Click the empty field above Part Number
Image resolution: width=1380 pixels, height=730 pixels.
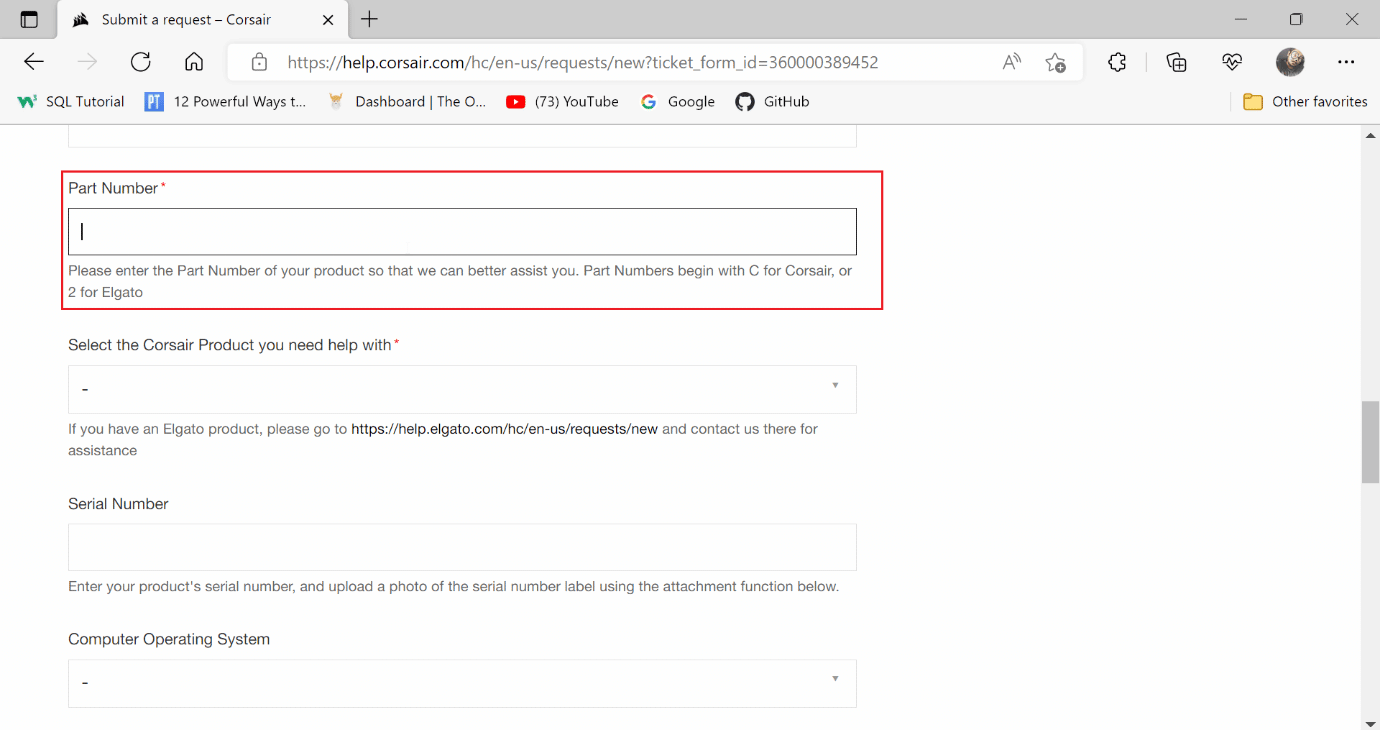(x=462, y=136)
